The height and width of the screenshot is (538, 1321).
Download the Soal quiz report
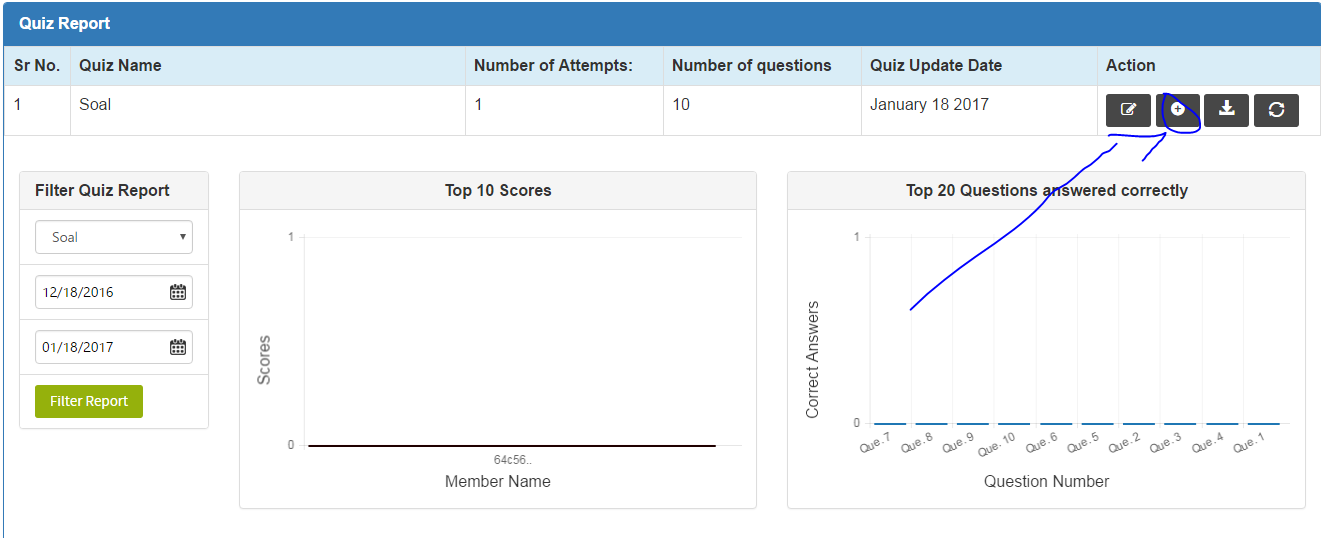[1226, 110]
